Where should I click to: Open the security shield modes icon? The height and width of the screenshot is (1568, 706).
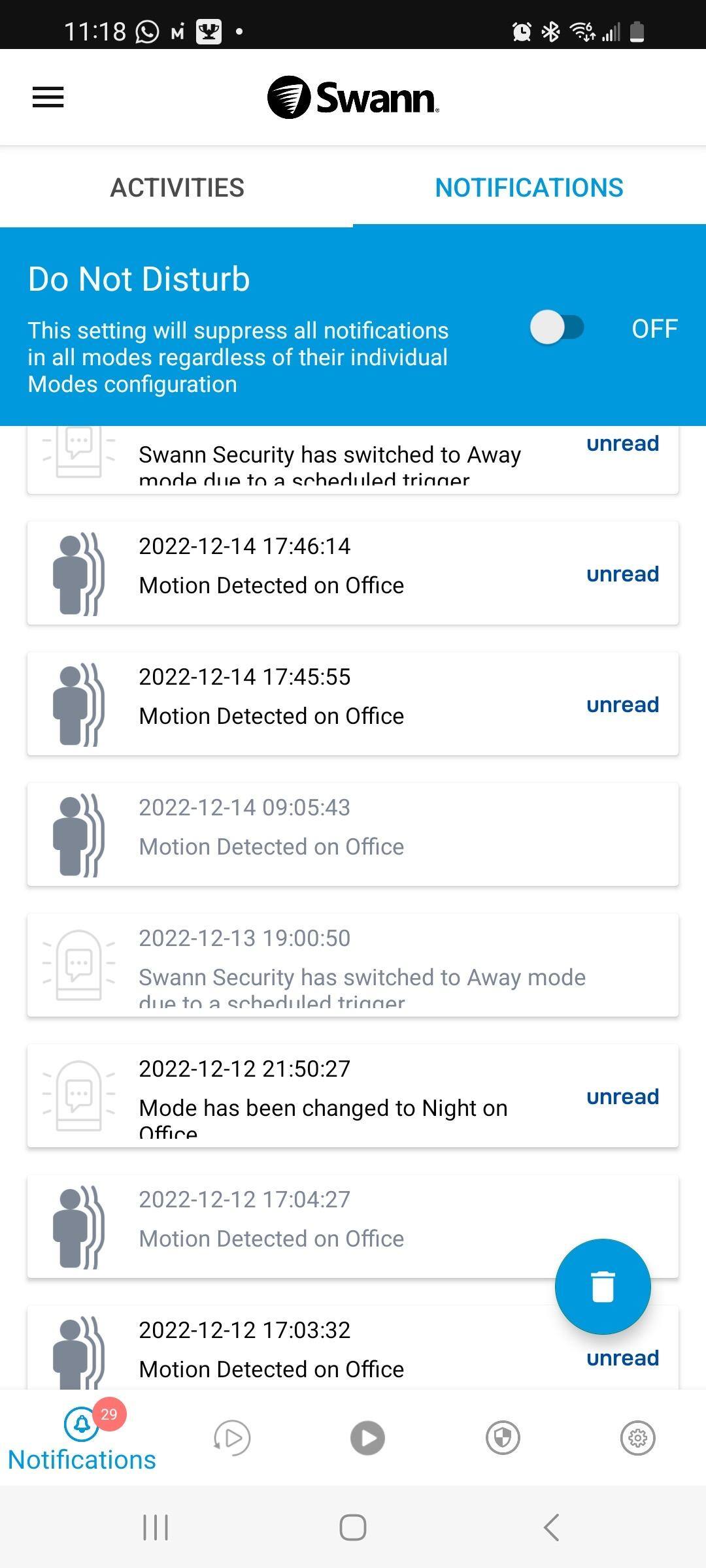point(503,1438)
